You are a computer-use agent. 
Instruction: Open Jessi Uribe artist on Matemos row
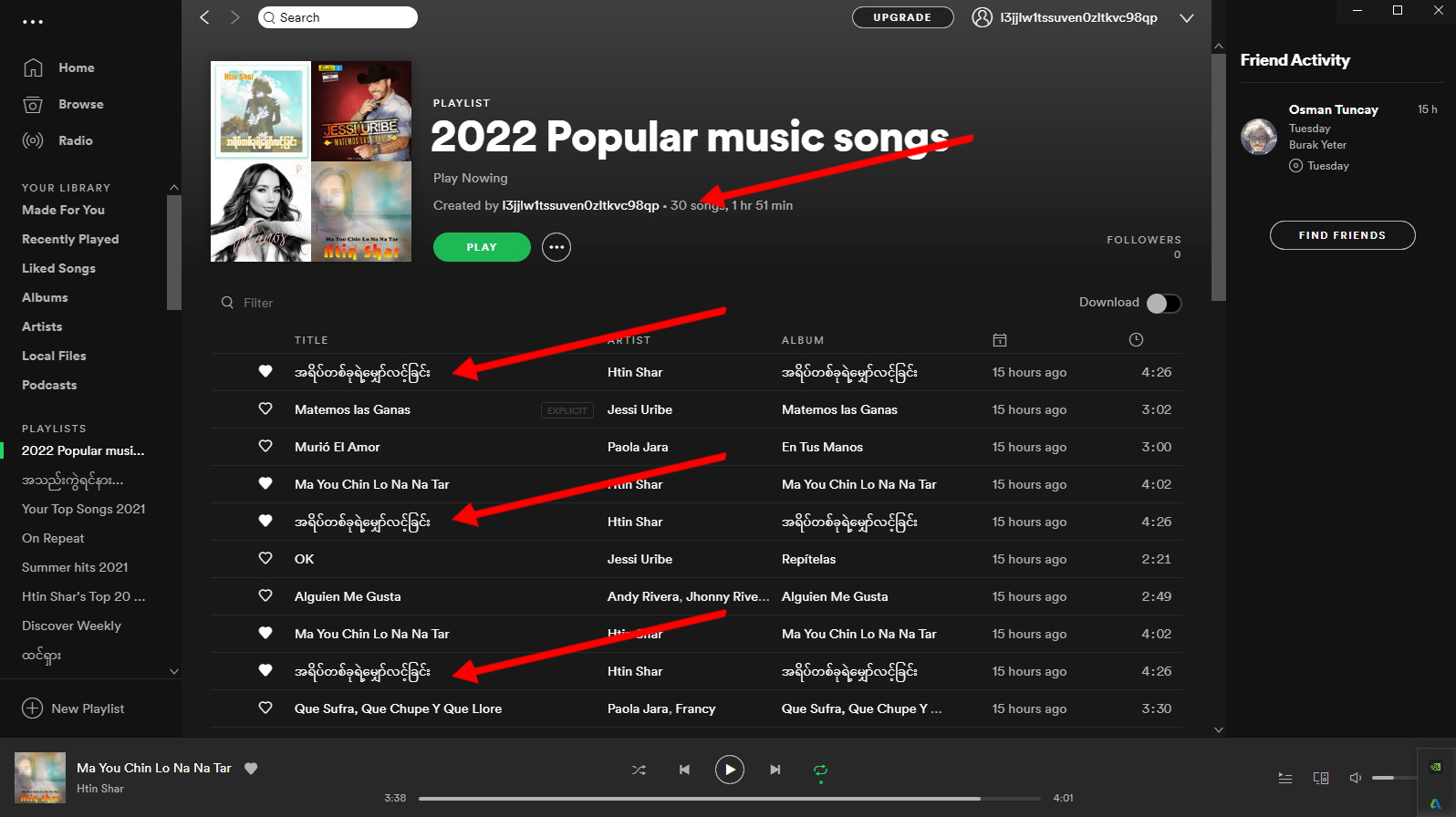point(640,409)
